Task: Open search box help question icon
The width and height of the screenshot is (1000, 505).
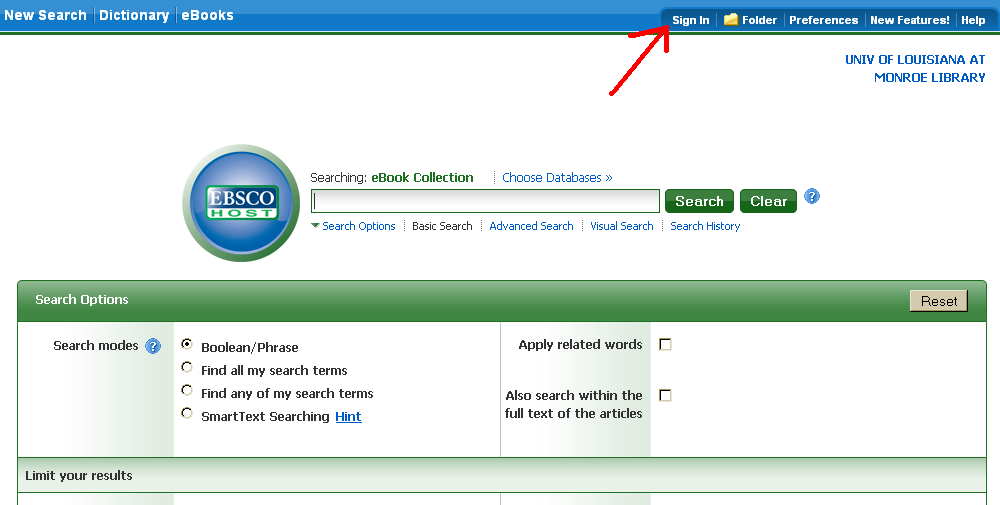Action: pyautogui.click(x=811, y=196)
